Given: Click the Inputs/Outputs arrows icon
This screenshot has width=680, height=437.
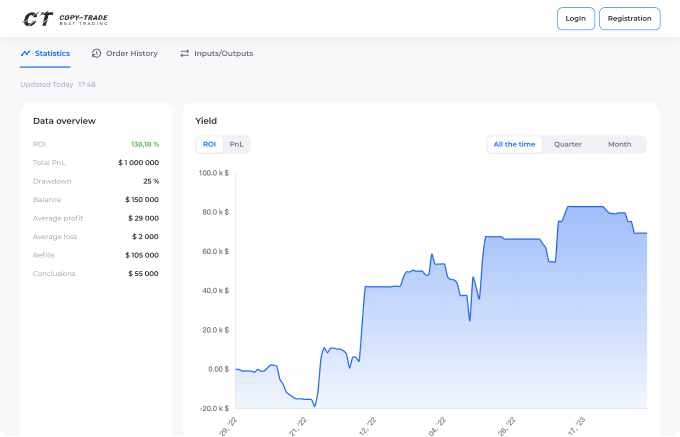Looking at the screenshot, I should [184, 53].
